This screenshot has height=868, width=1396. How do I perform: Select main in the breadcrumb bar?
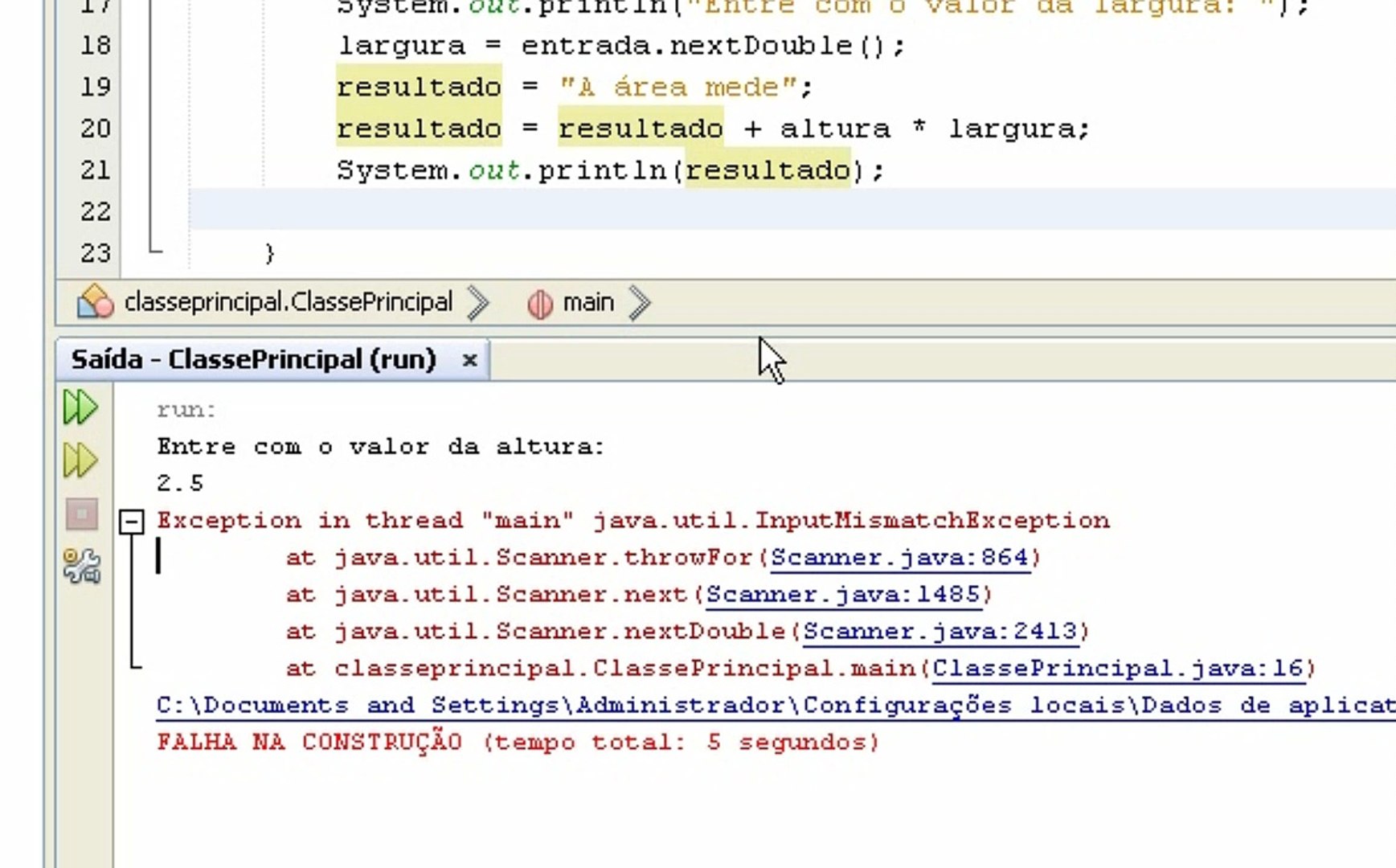(589, 303)
